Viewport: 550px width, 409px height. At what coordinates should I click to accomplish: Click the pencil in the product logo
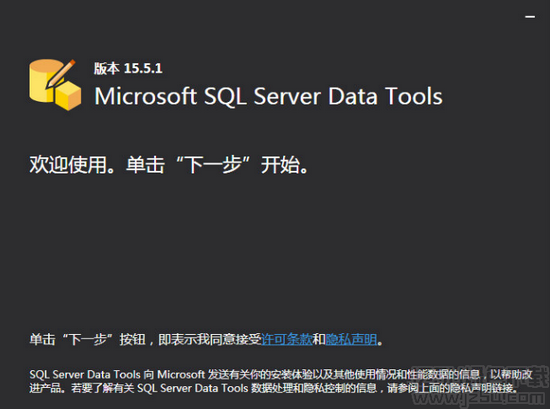coord(61,74)
